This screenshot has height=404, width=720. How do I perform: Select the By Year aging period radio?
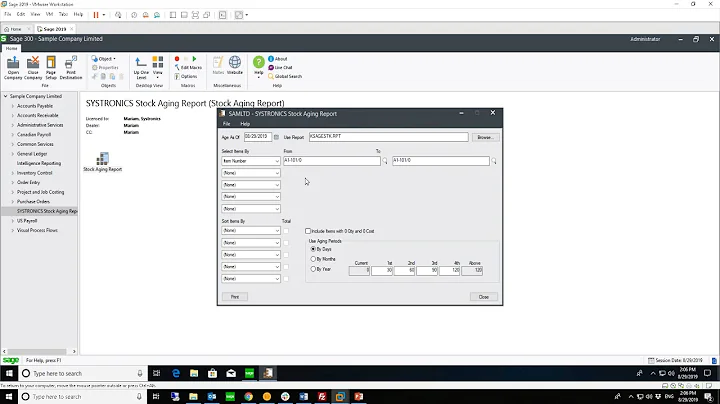click(x=313, y=269)
